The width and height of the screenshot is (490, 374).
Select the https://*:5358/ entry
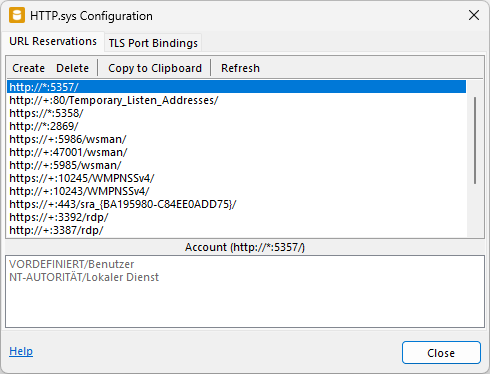(236, 113)
